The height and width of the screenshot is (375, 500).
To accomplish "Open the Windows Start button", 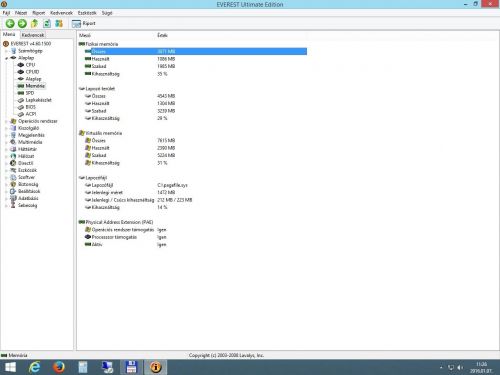I will [10, 367].
